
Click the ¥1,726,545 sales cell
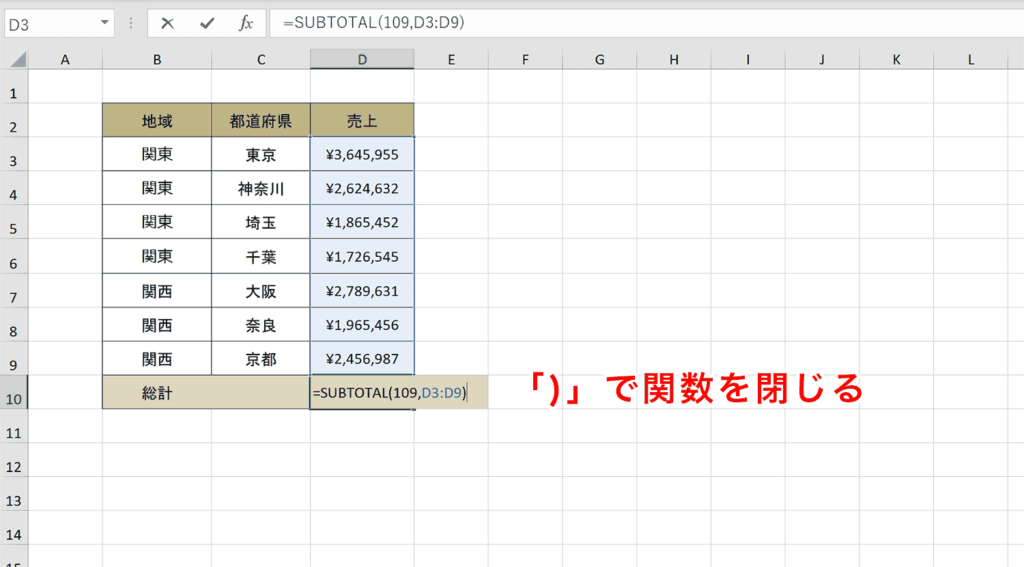click(362, 257)
